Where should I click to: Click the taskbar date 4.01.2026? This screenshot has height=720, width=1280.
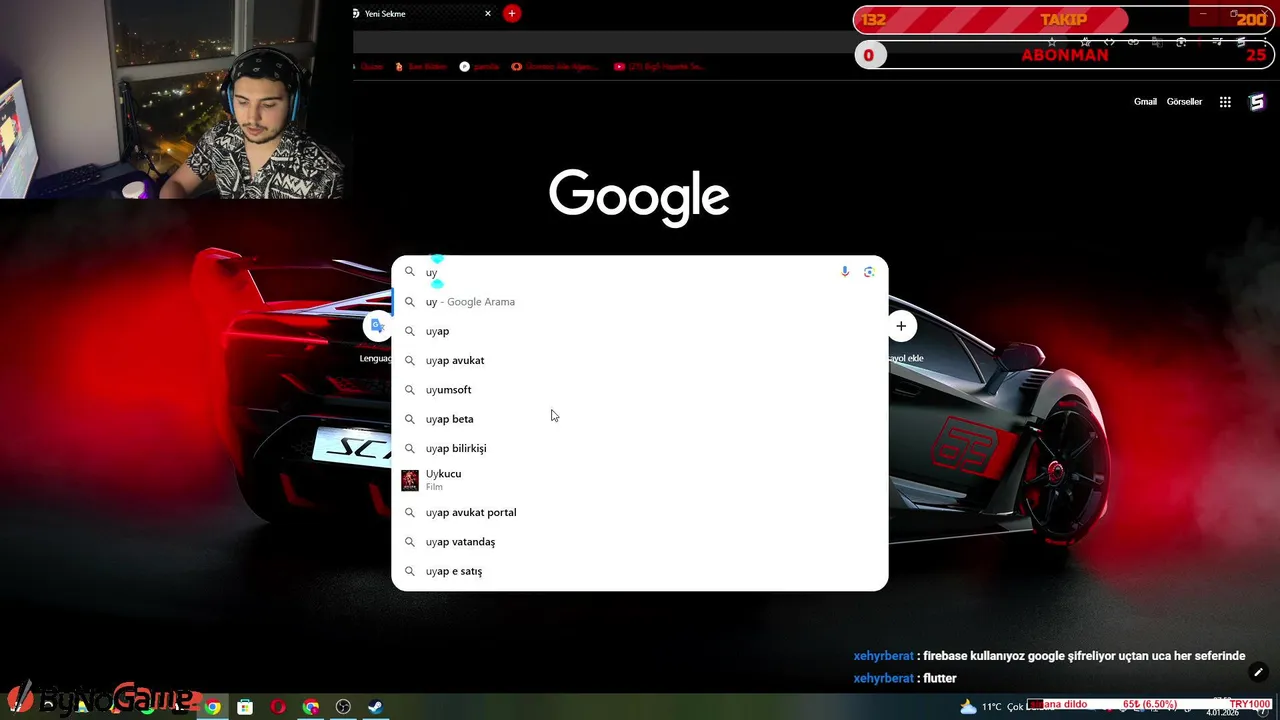1222,712
